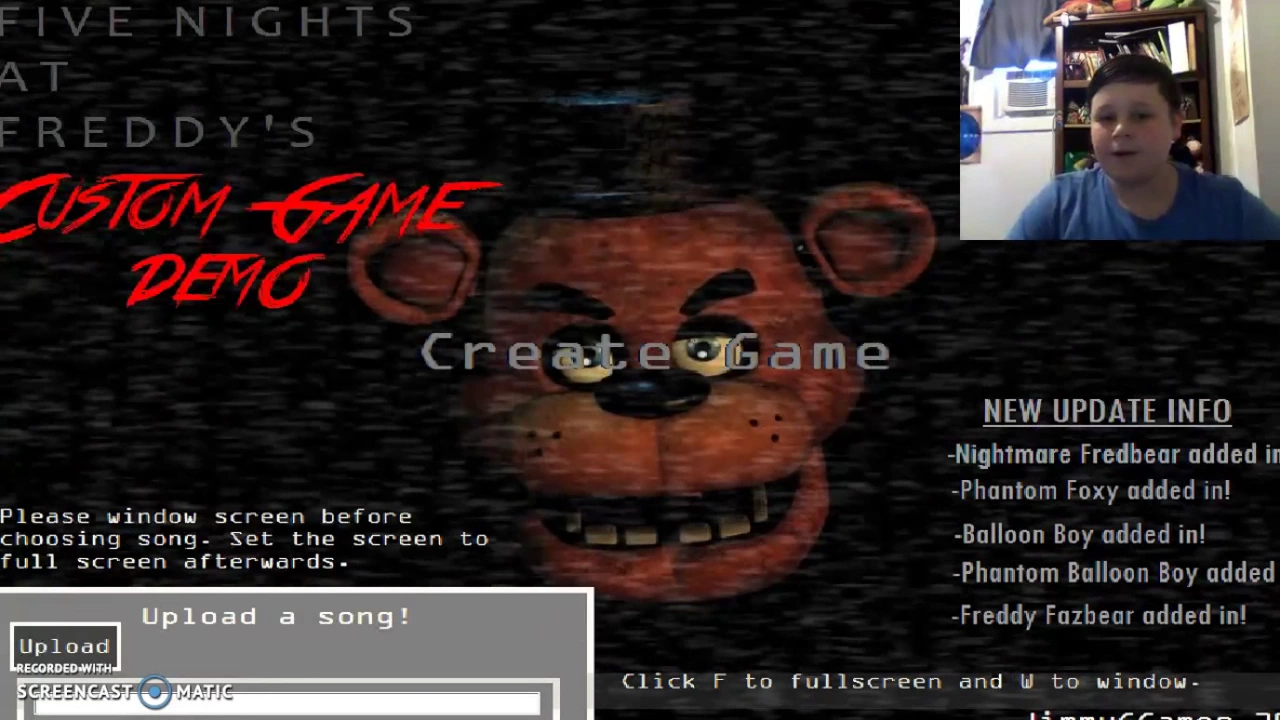1280x720 pixels.
Task: Click the 'Upload a song!' heading
Action: 276,616
